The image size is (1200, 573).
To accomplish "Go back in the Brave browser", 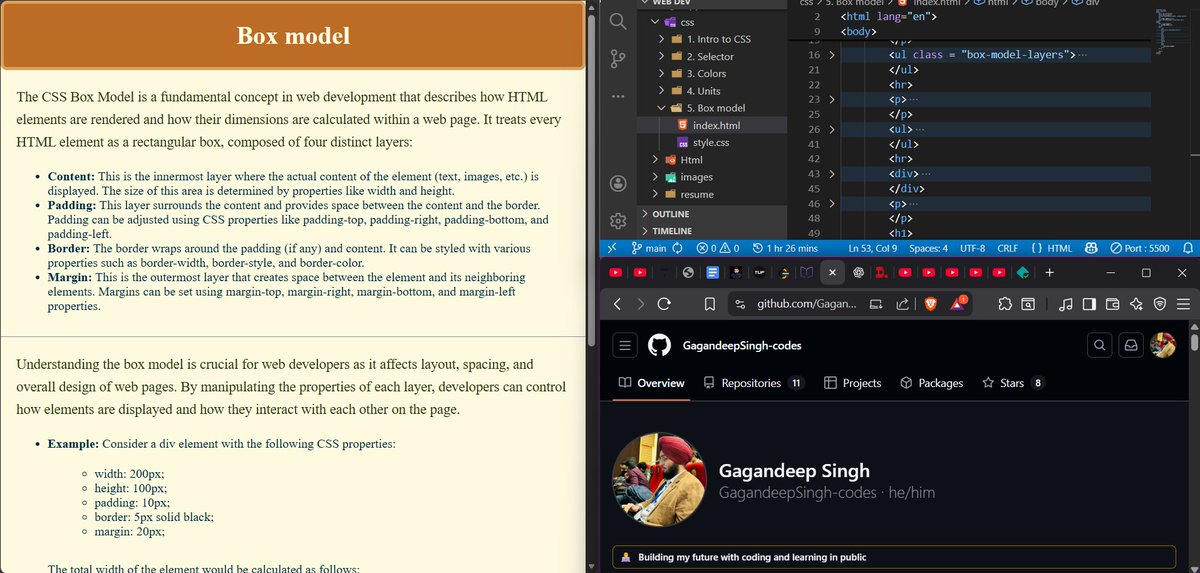I will click(x=617, y=304).
